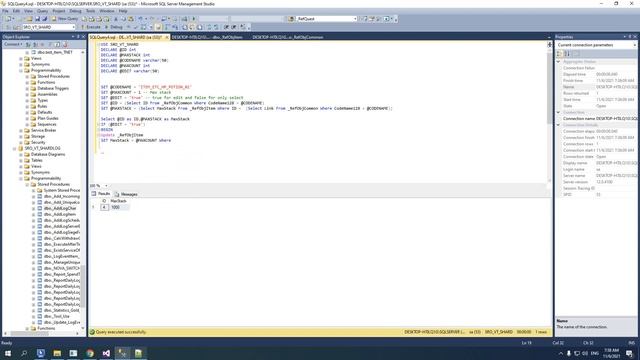Open the Query menu

coord(42,11)
